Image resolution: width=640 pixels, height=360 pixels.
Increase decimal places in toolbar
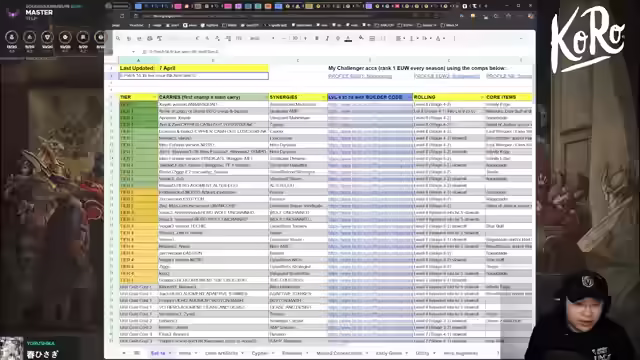pos(228,38)
